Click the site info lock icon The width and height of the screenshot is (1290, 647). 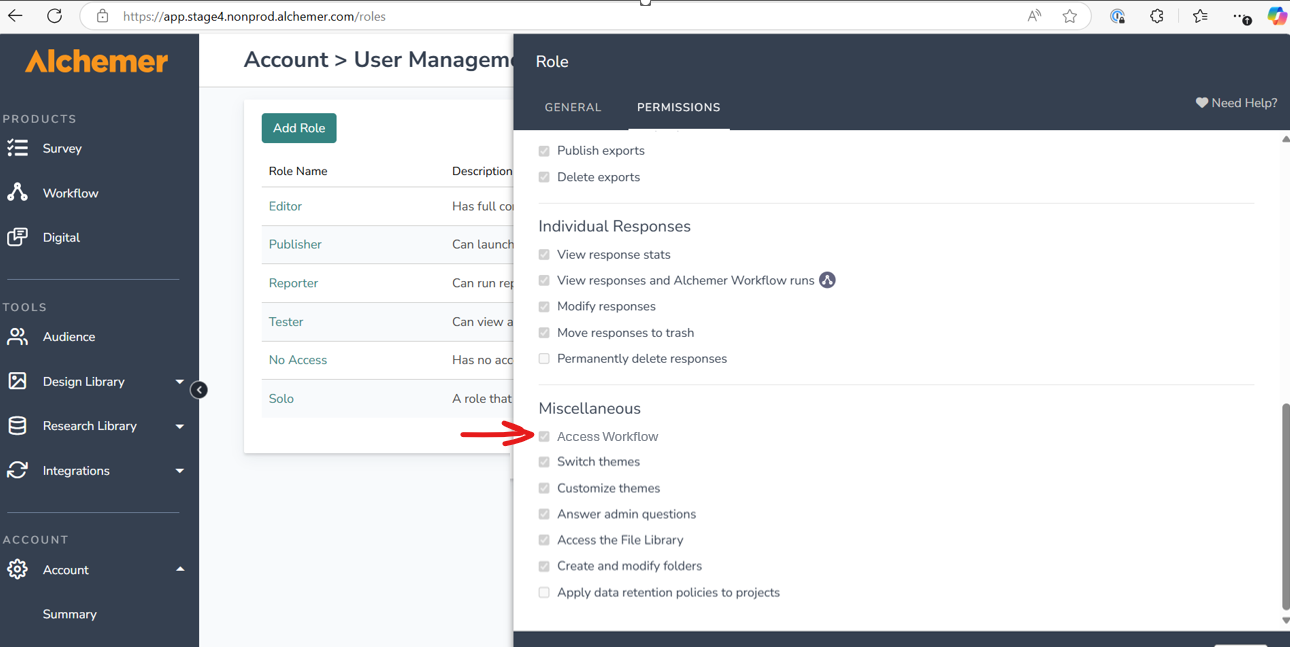pyautogui.click(x=102, y=16)
